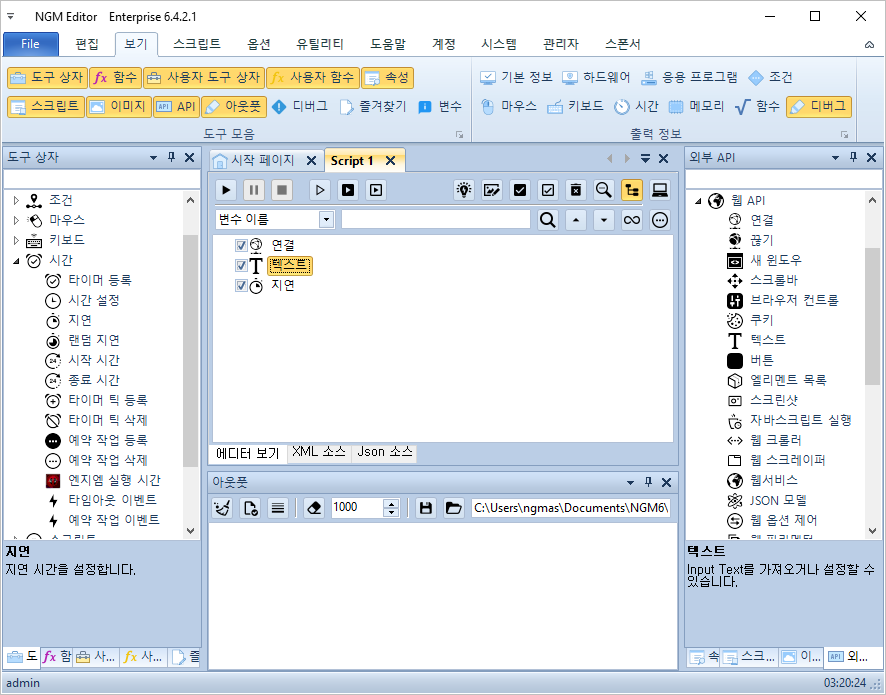Click the image edit icon in script toolbar
Viewport: 886px width, 695px height.
[492, 190]
